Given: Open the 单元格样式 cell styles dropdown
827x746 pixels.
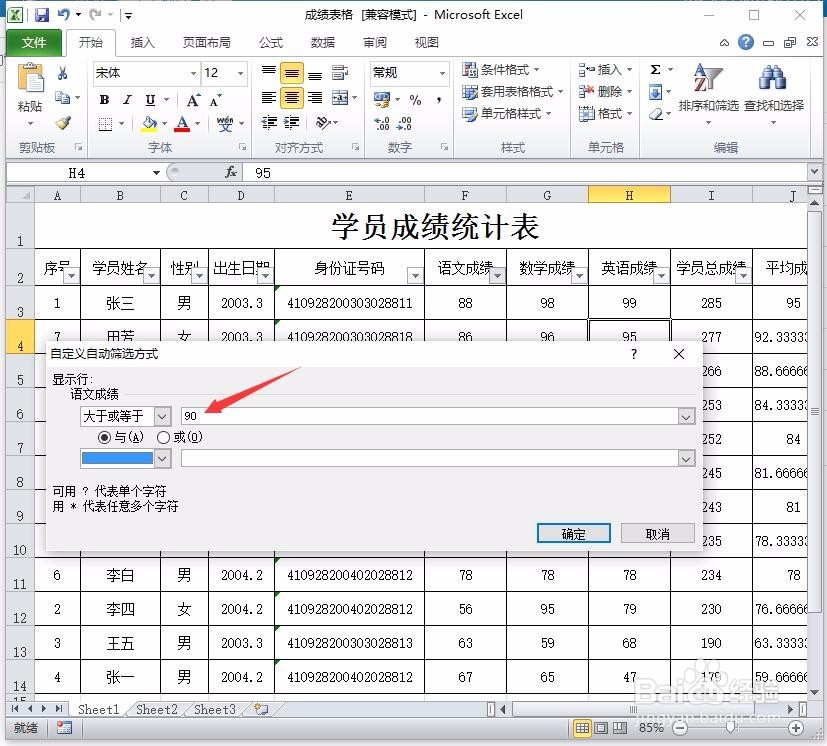Looking at the screenshot, I should (506, 113).
